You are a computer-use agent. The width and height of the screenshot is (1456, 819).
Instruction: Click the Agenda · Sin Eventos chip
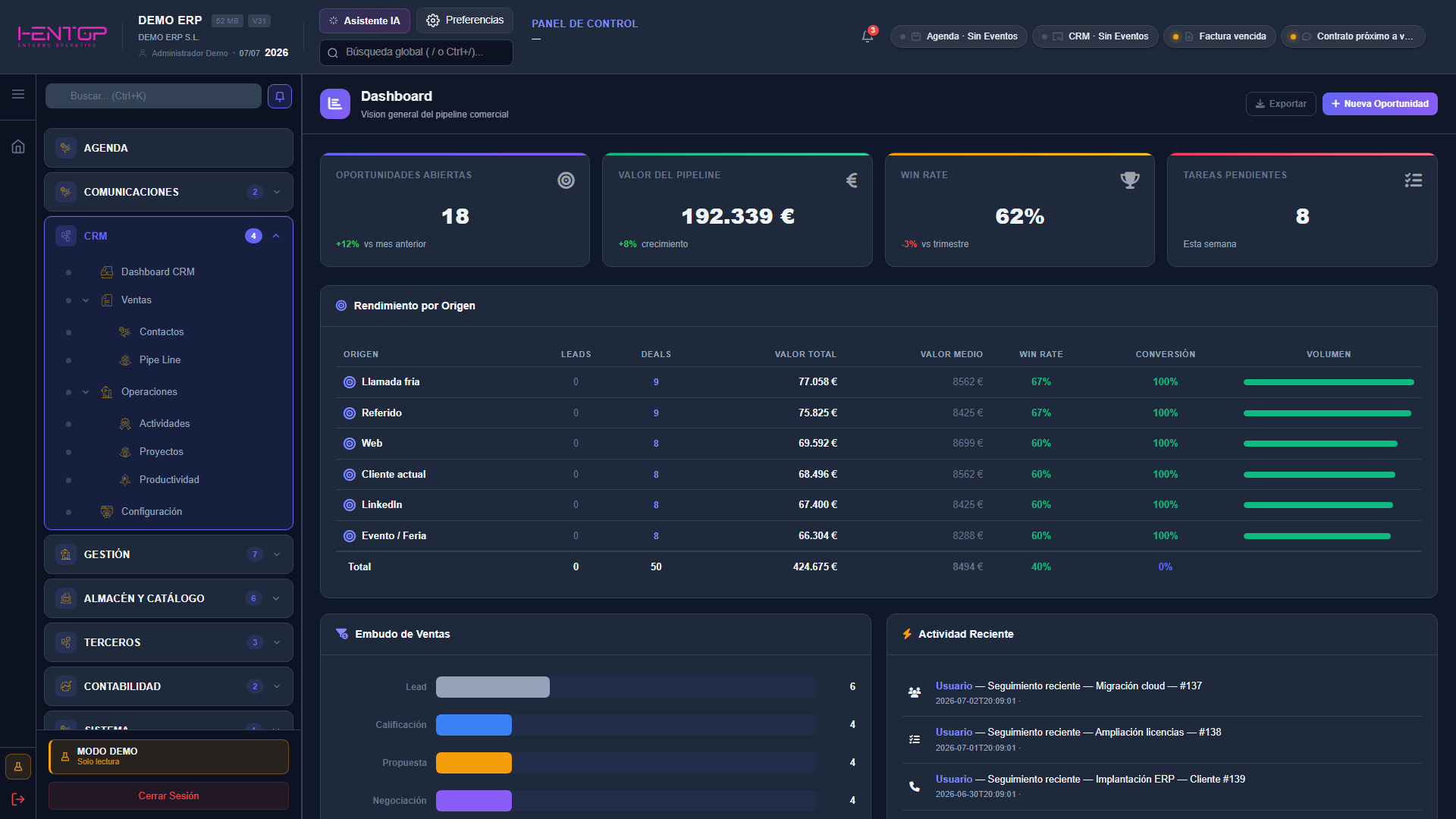[x=959, y=36]
